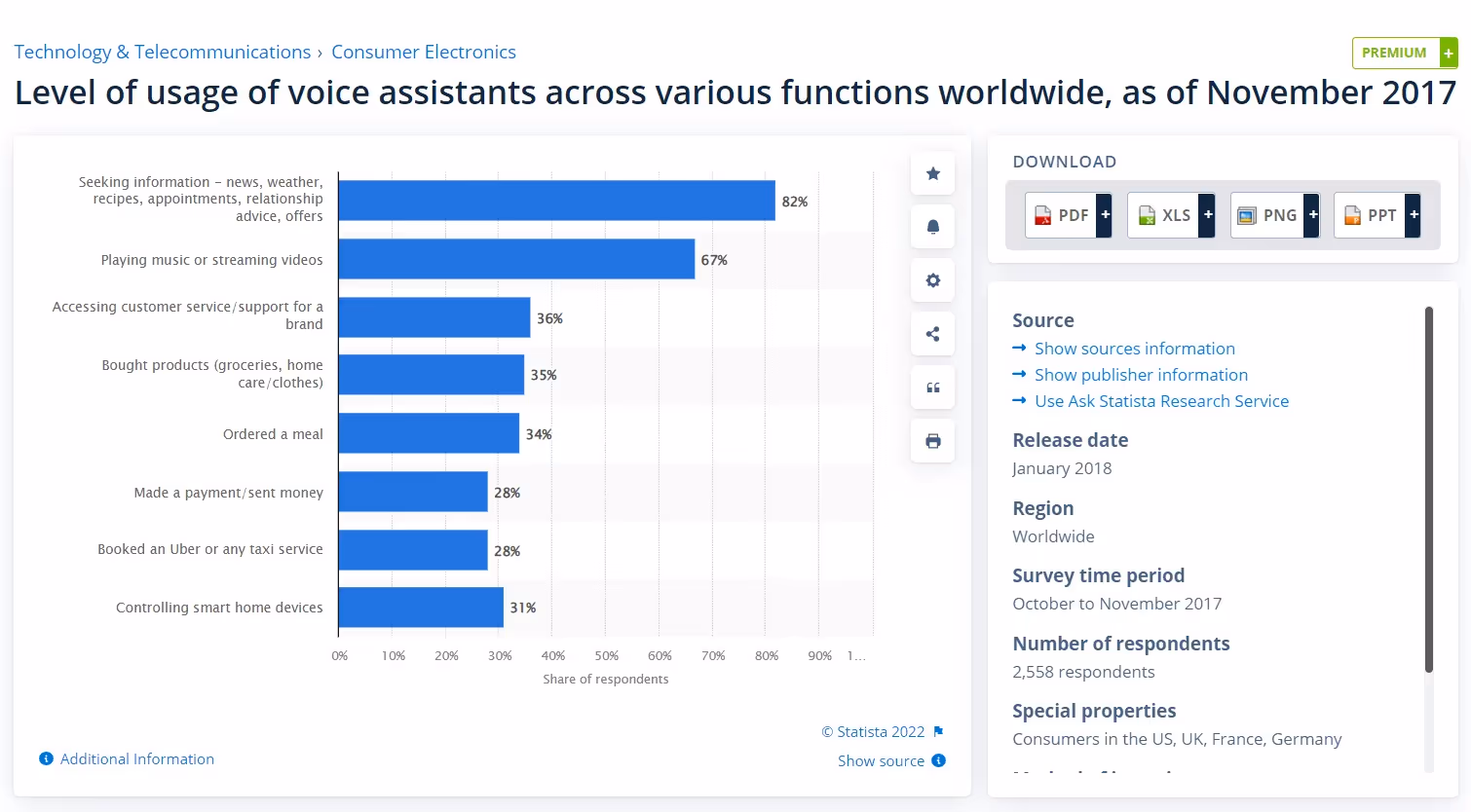
Task: Share the chart using the share icon
Action: click(932, 333)
